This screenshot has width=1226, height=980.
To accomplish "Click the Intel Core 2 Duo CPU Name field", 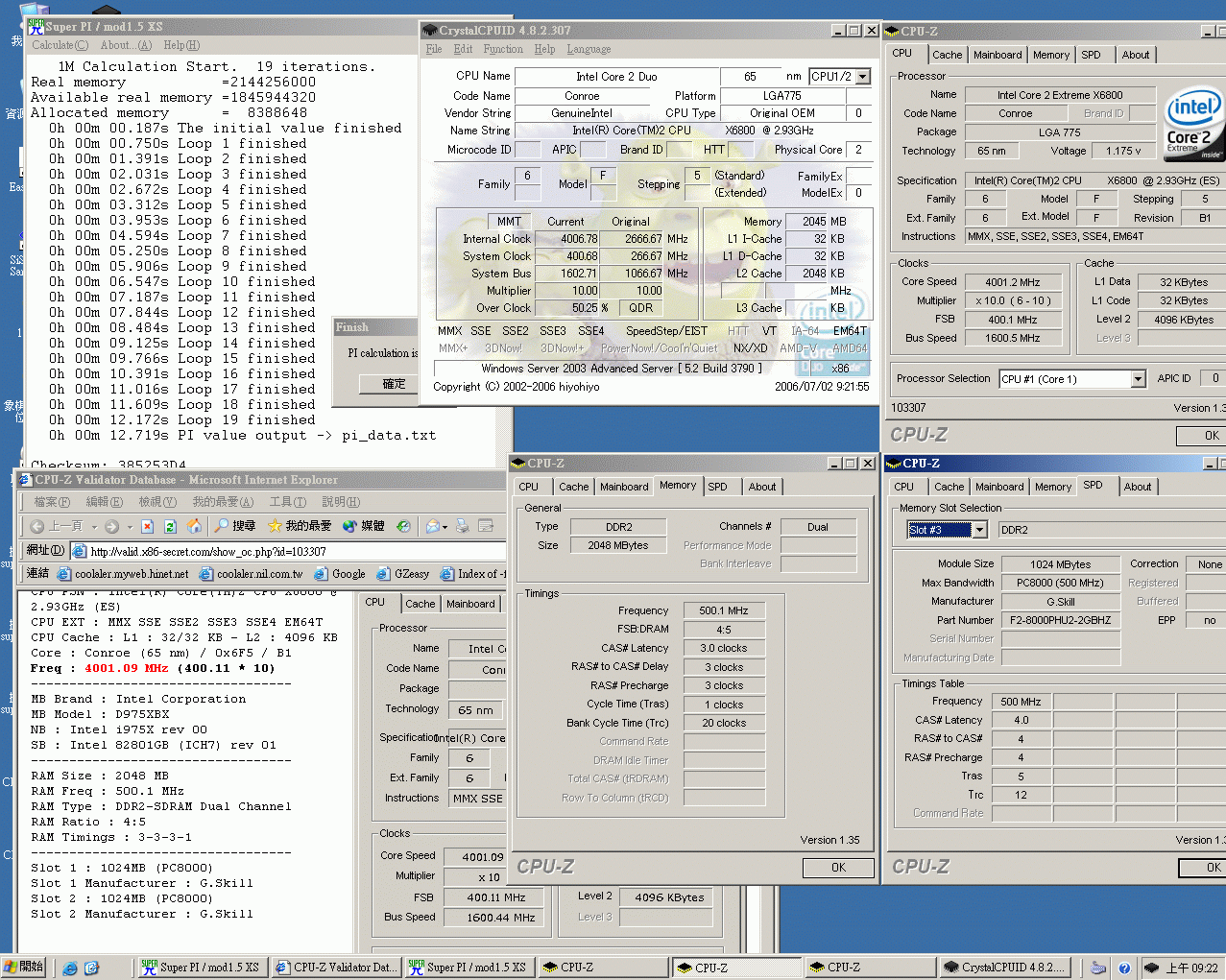I will [616, 77].
